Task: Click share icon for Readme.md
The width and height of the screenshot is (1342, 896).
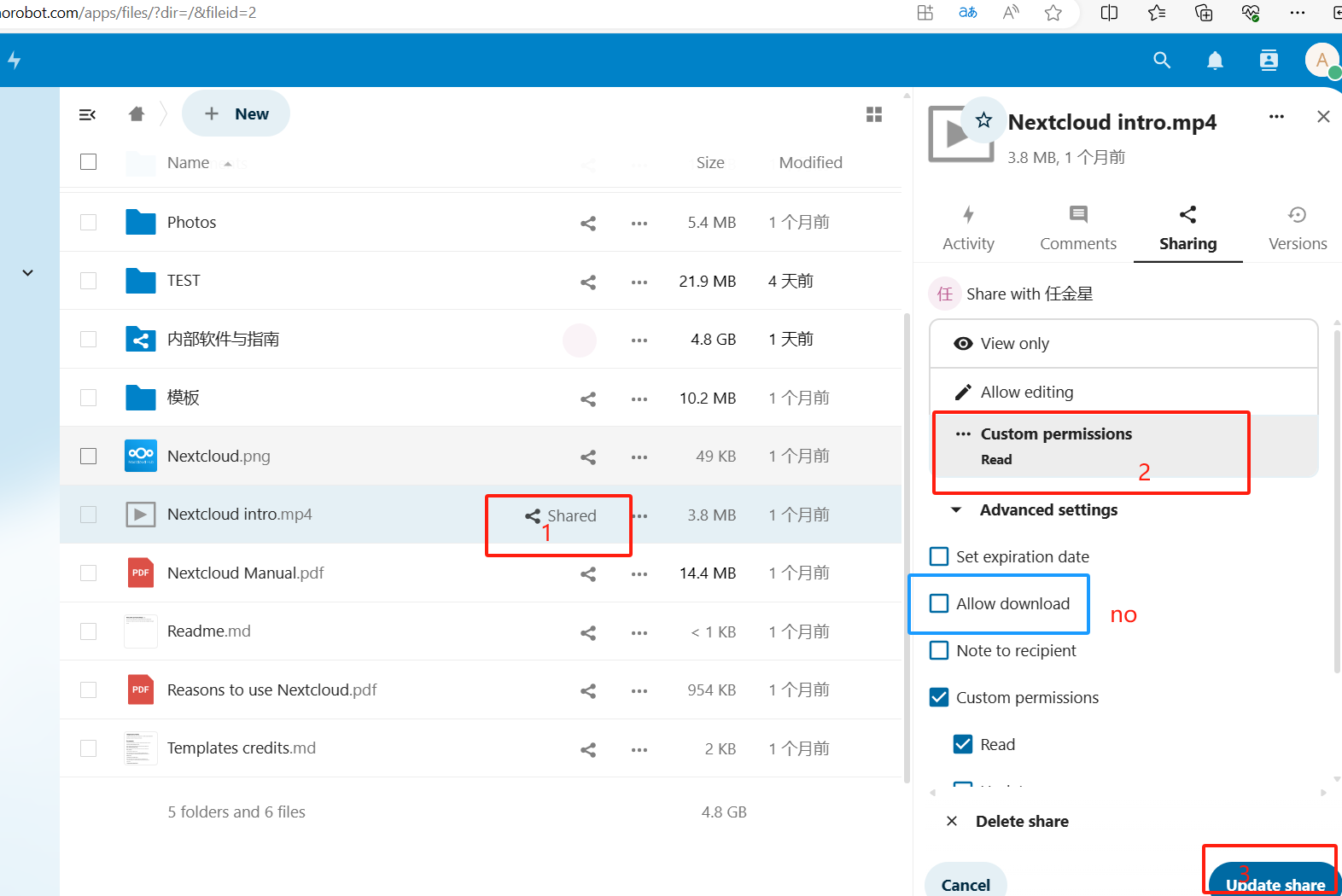Action: tap(588, 632)
